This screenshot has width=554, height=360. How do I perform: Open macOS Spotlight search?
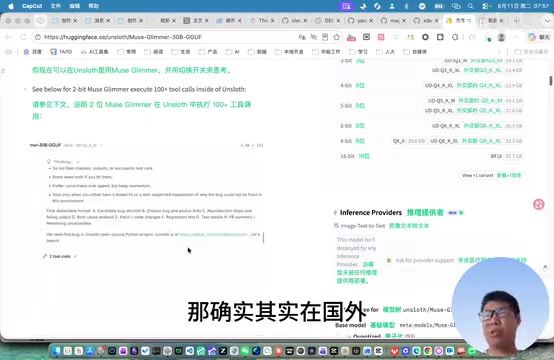click(x=471, y=6)
